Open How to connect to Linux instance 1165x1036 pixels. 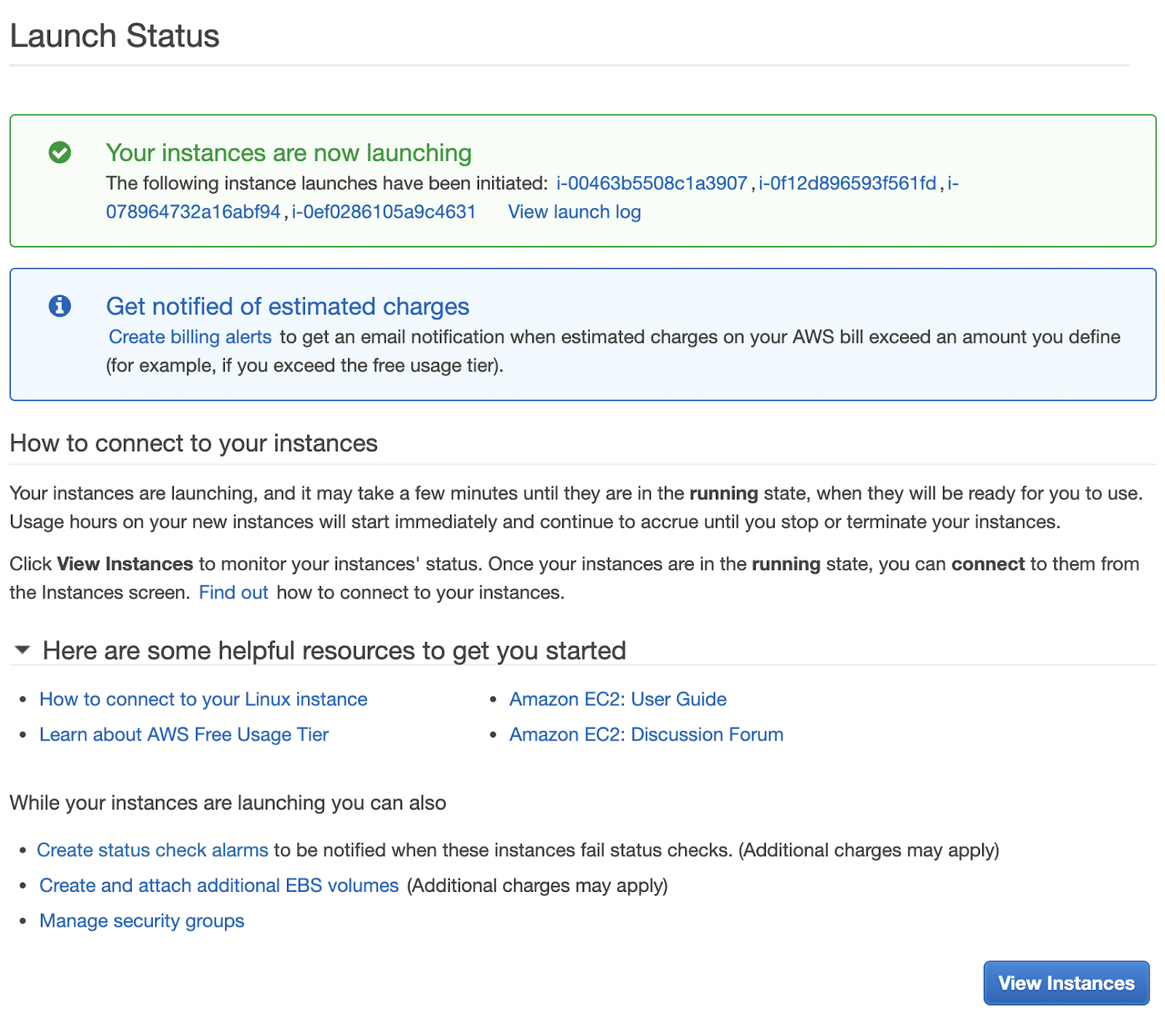pos(203,699)
